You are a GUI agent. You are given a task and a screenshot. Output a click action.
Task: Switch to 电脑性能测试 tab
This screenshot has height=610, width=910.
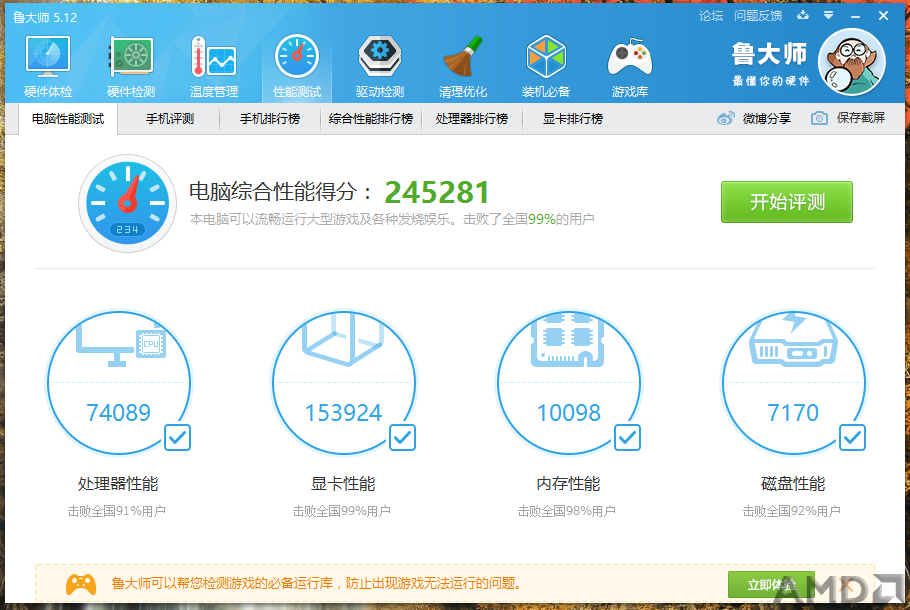pyautogui.click(x=68, y=119)
